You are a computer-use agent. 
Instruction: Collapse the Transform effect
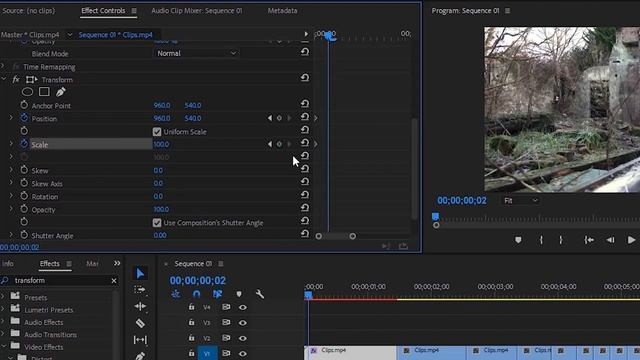(4, 79)
